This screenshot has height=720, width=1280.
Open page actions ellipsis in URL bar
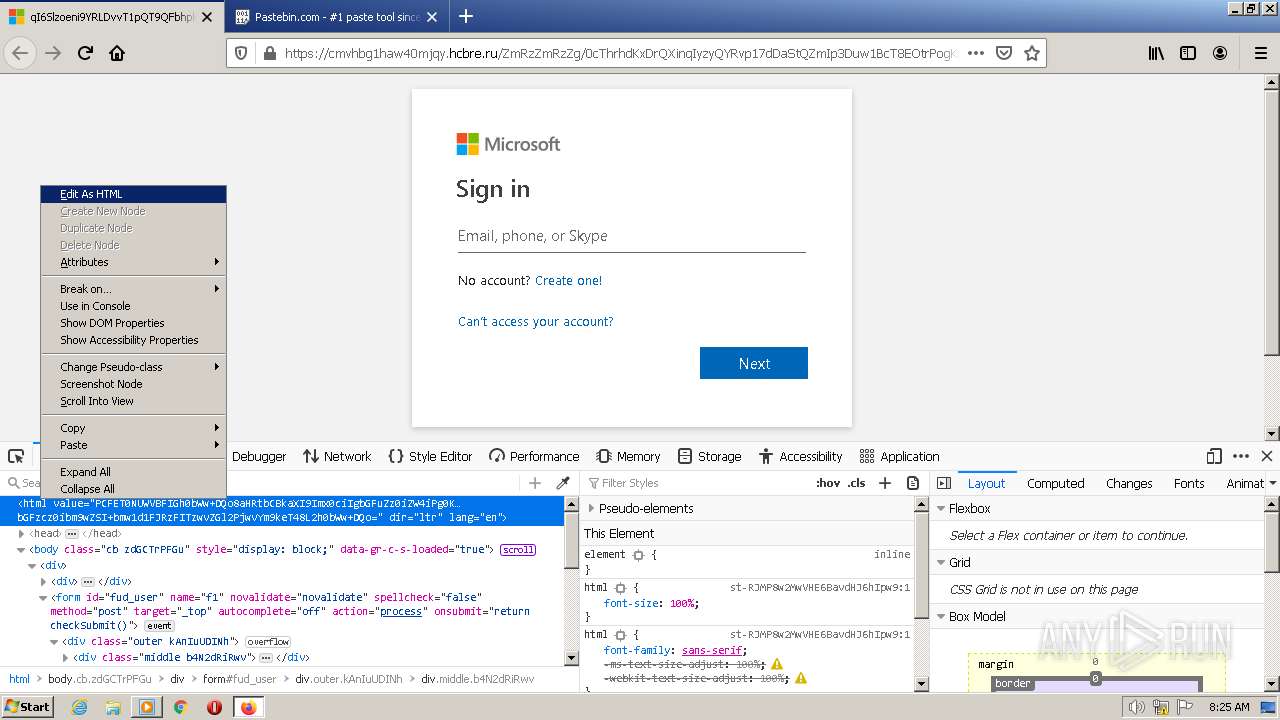tap(976, 53)
